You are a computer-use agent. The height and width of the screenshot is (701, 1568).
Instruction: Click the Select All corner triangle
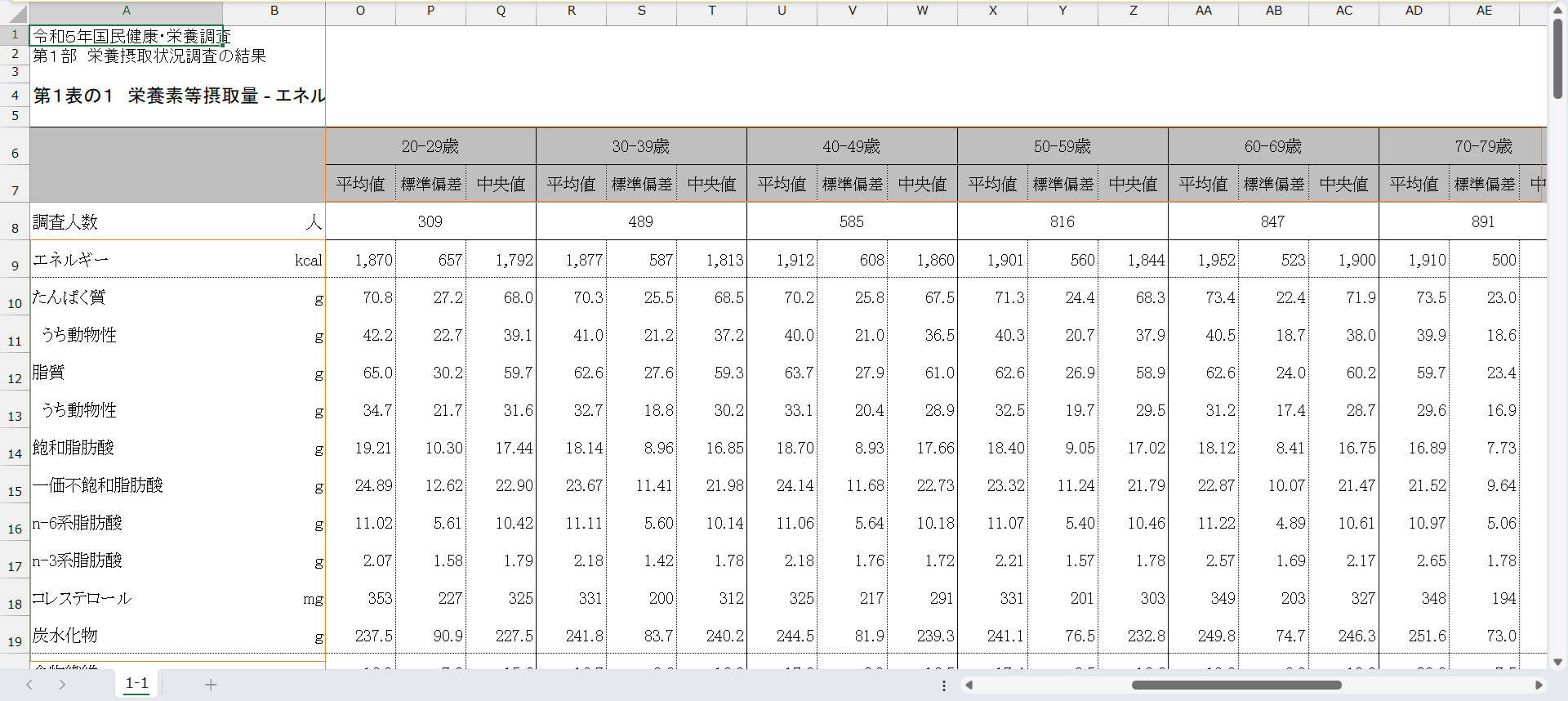tap(16, 13)
